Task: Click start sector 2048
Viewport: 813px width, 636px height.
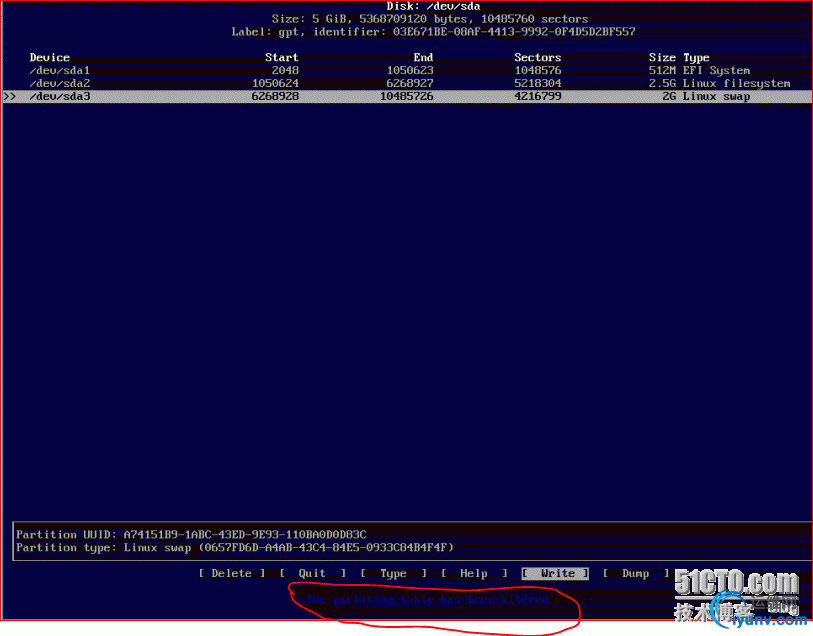Action: pyautogui.click(x=285, y=70)
